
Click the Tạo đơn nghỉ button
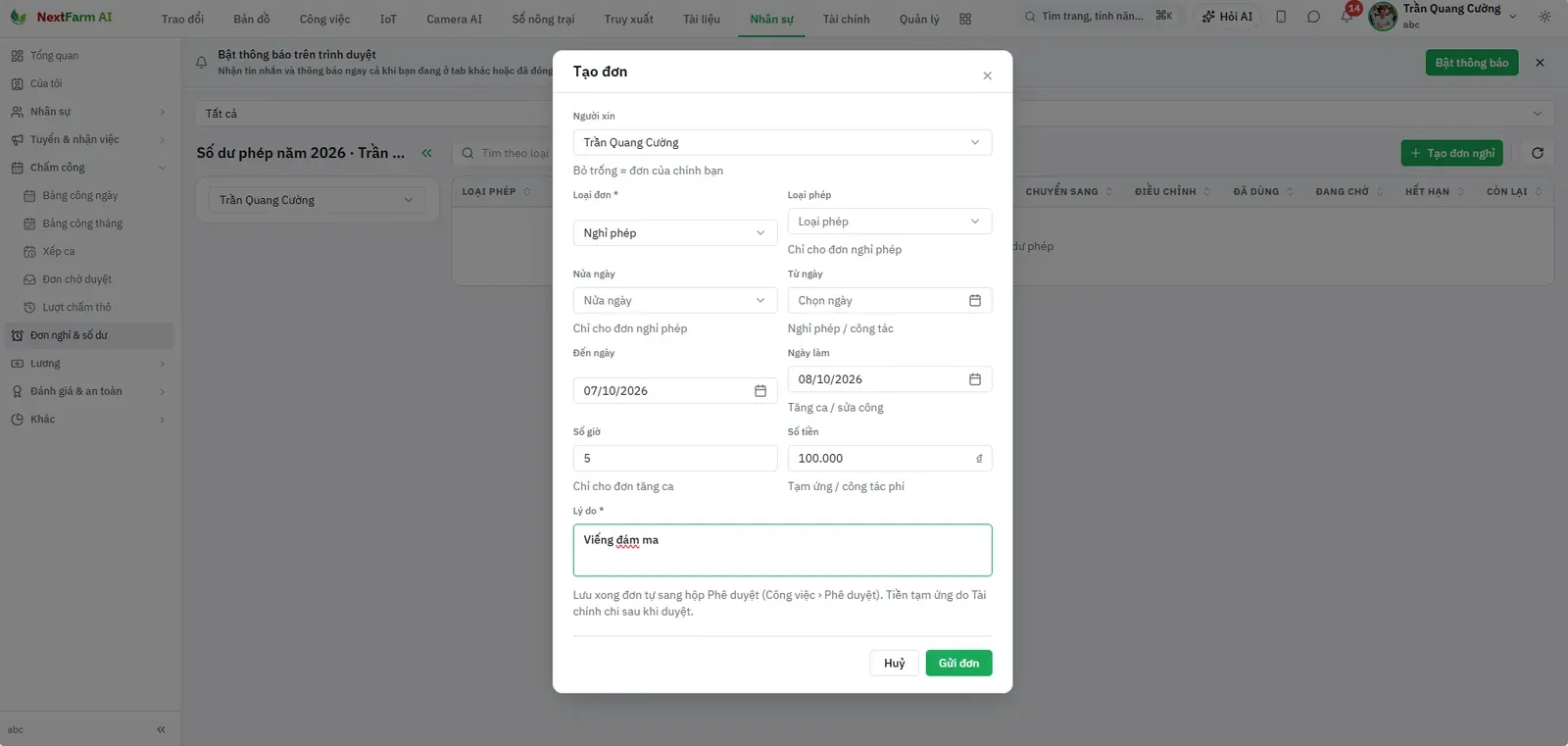pyautogui.click(x=1452, y=153)
